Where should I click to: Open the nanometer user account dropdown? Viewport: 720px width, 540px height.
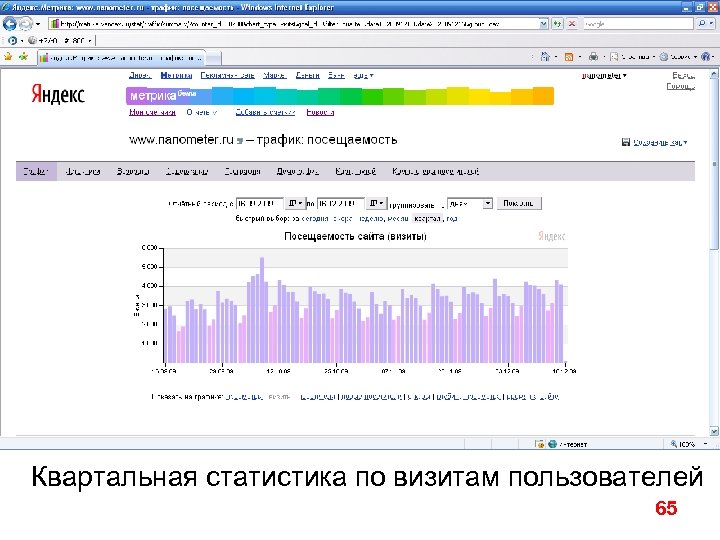[x=604, y=75]
